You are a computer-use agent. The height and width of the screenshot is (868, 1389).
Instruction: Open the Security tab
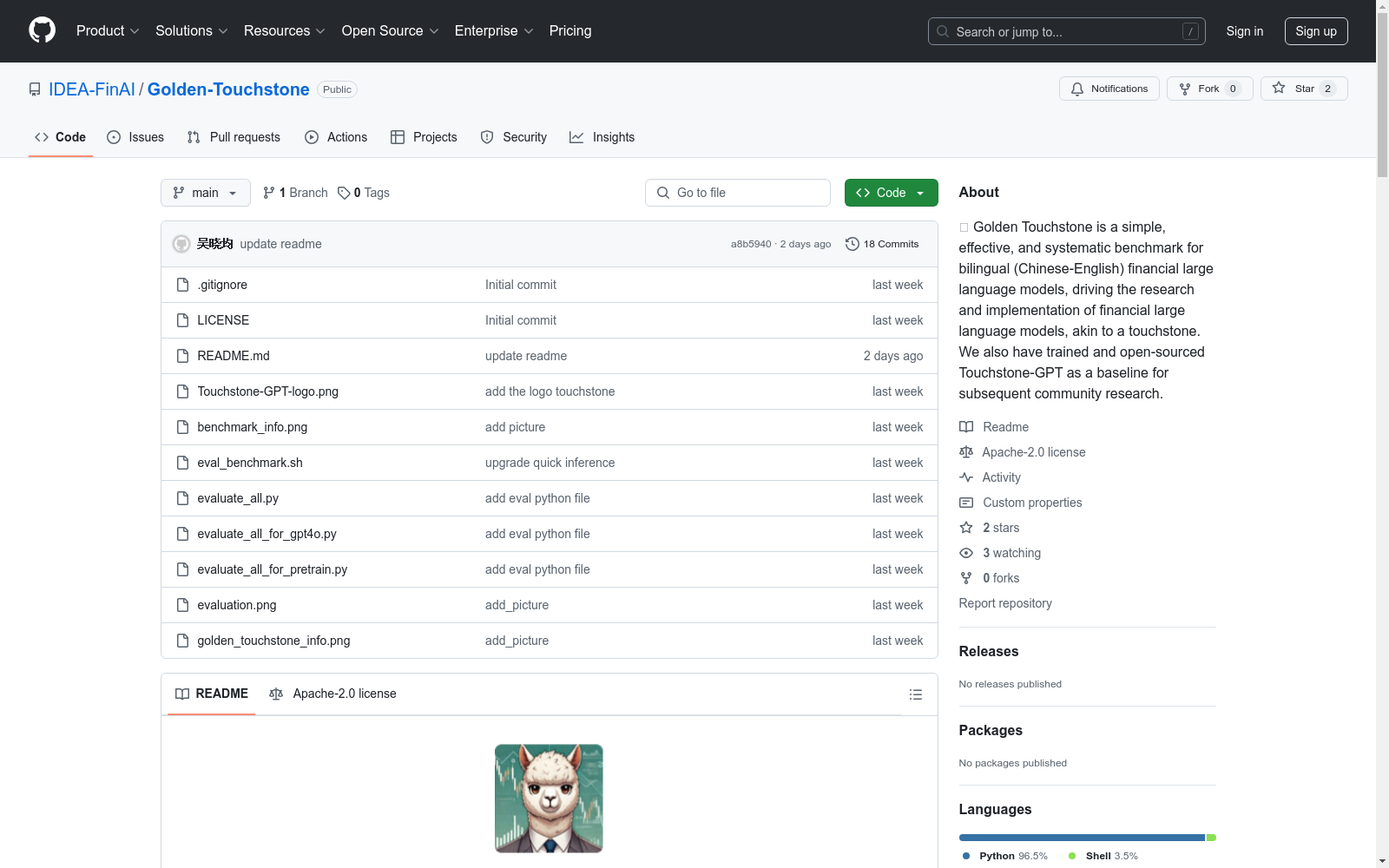point(514,137)
